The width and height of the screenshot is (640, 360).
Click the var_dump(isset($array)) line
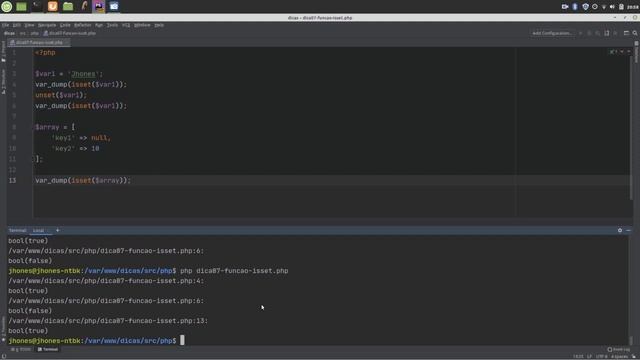pyautogui.click(x=83, y=180)
